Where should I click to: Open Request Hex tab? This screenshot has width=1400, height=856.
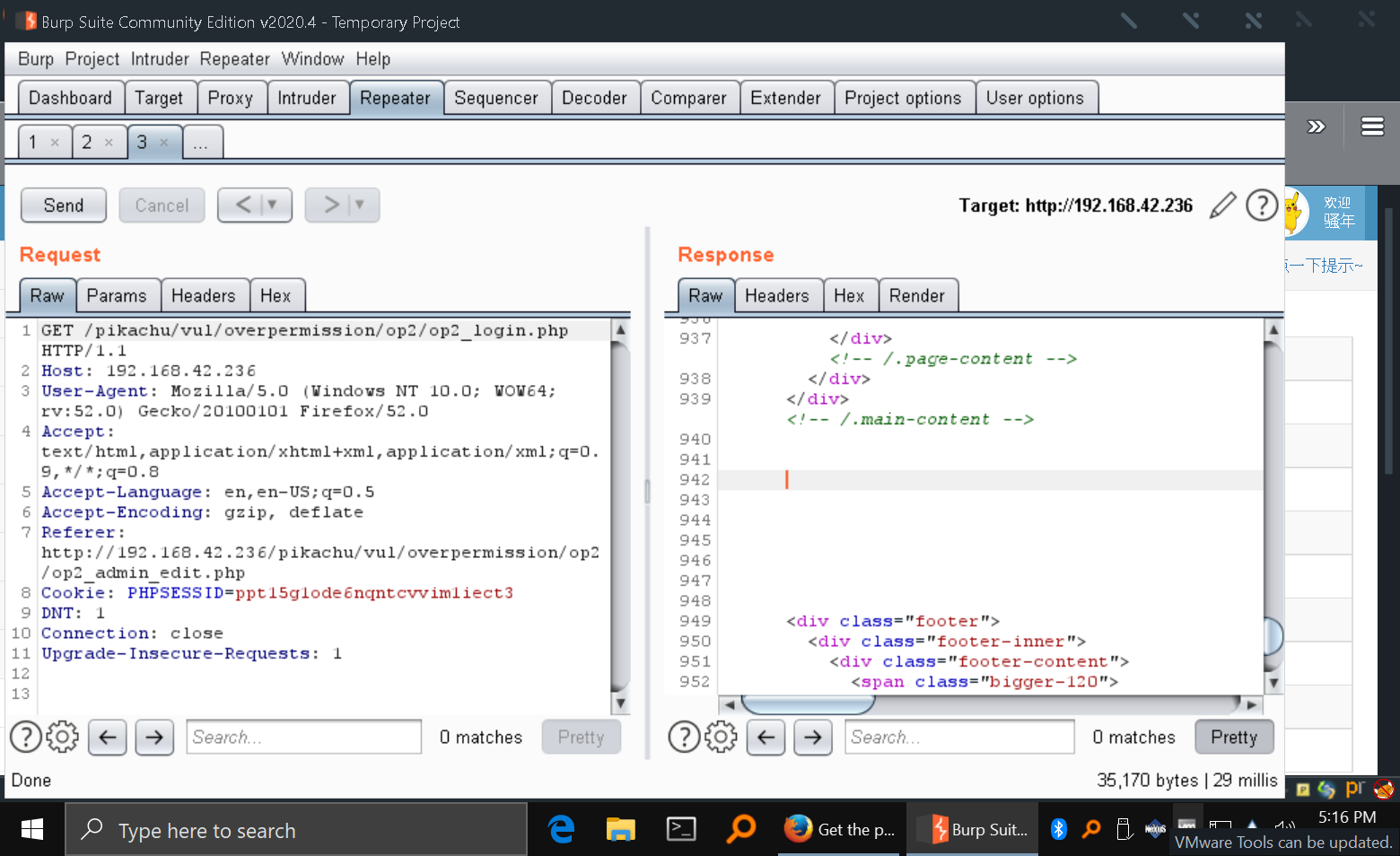[x=276, y=295]
